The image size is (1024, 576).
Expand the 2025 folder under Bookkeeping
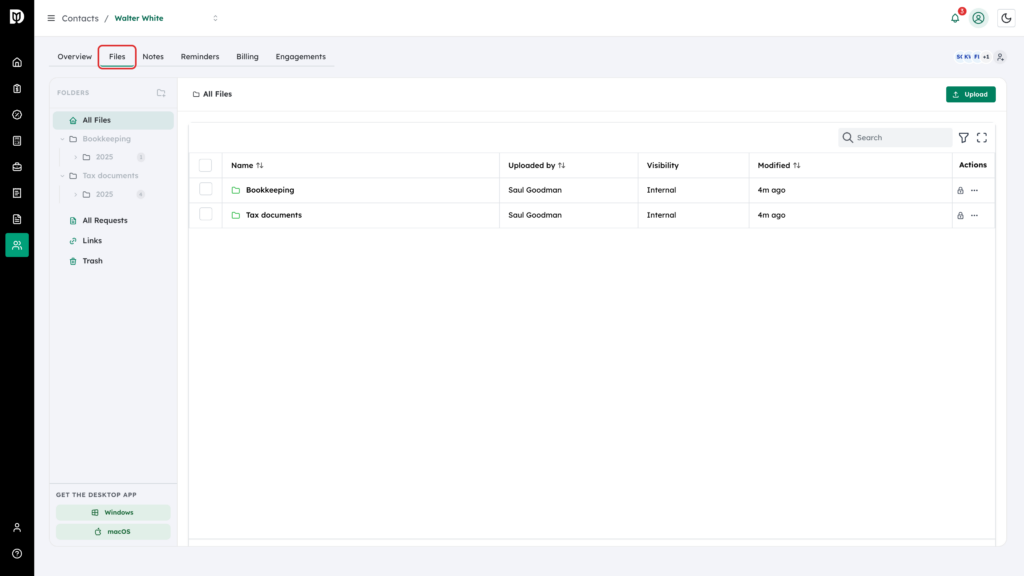coord(76,157)
